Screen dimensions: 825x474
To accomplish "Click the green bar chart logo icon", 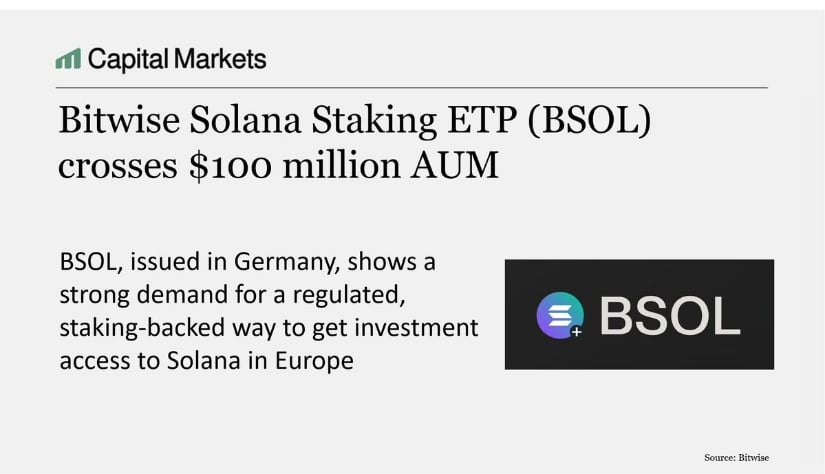I will (x=68, y=59).
